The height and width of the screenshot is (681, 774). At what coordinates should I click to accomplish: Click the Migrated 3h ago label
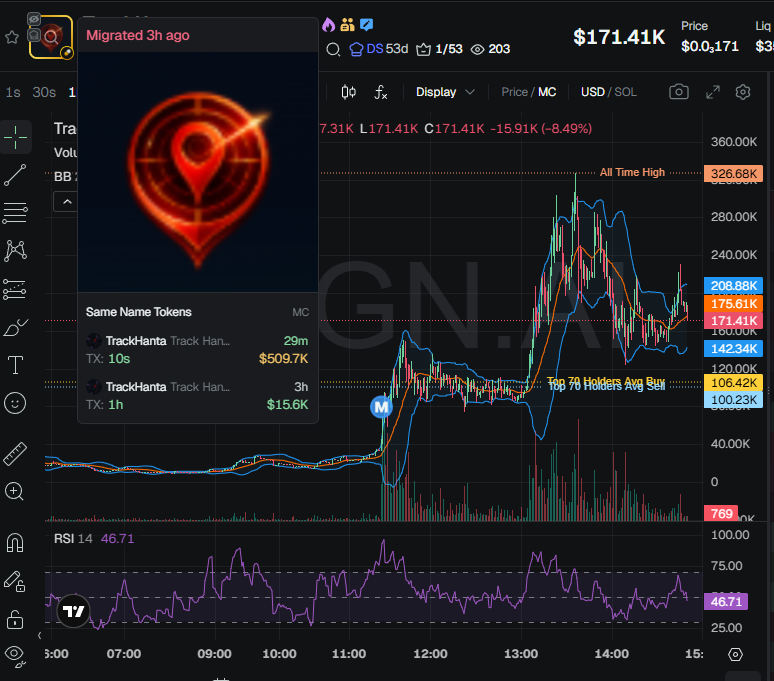[138, 35]
